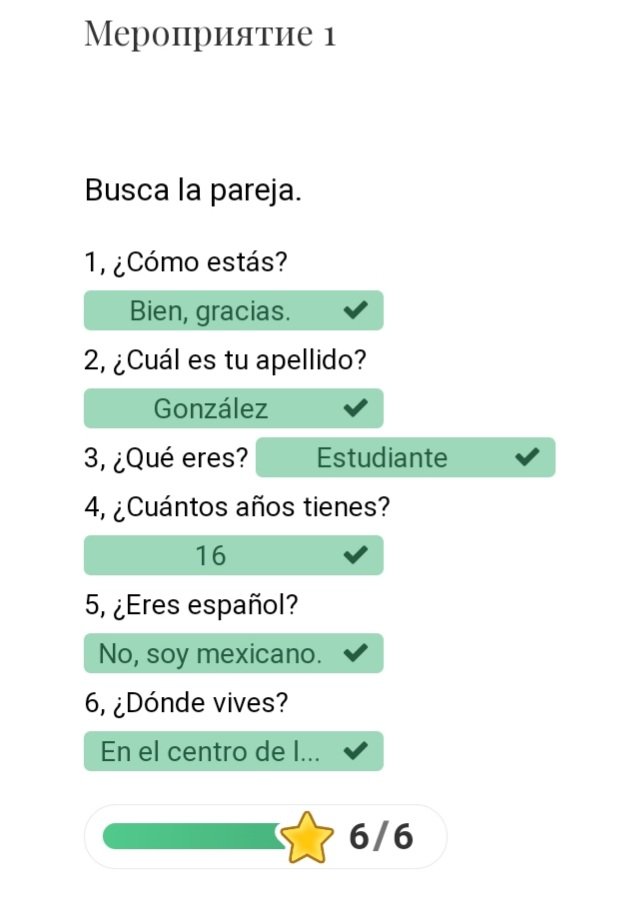Image resolution: width=629 pixels, height=911 pixels.
Task: Open the 'Bien, gracias.' answer dropdown
Action: (x=210, y=311)
